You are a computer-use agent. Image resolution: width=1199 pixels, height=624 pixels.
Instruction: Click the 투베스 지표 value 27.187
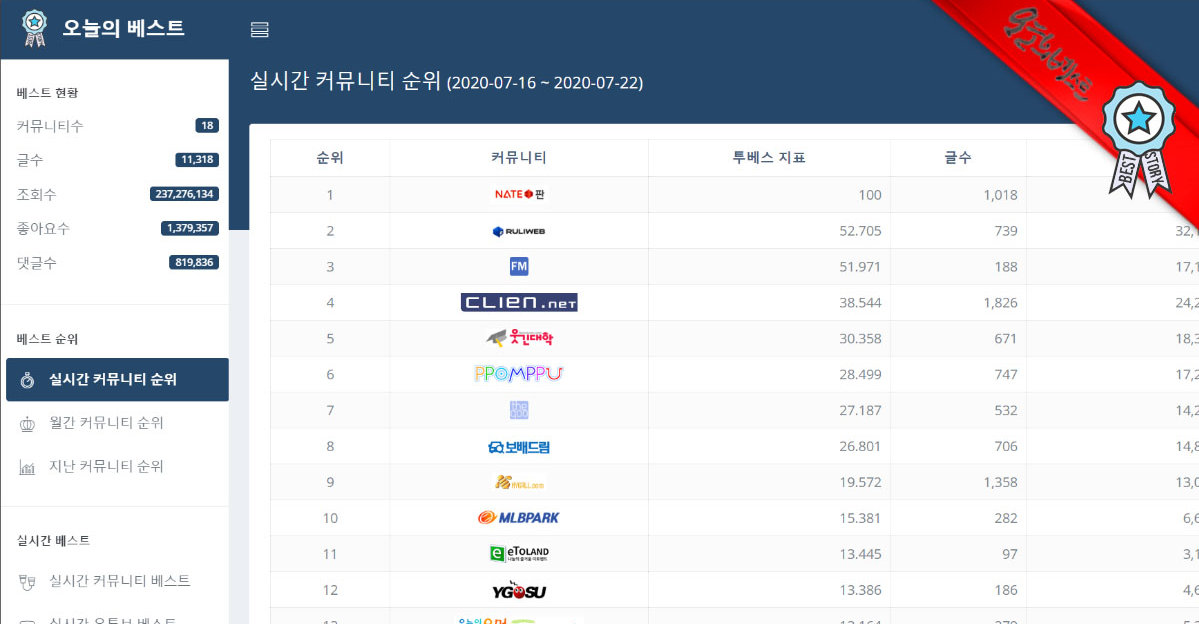tap(860, 411)
